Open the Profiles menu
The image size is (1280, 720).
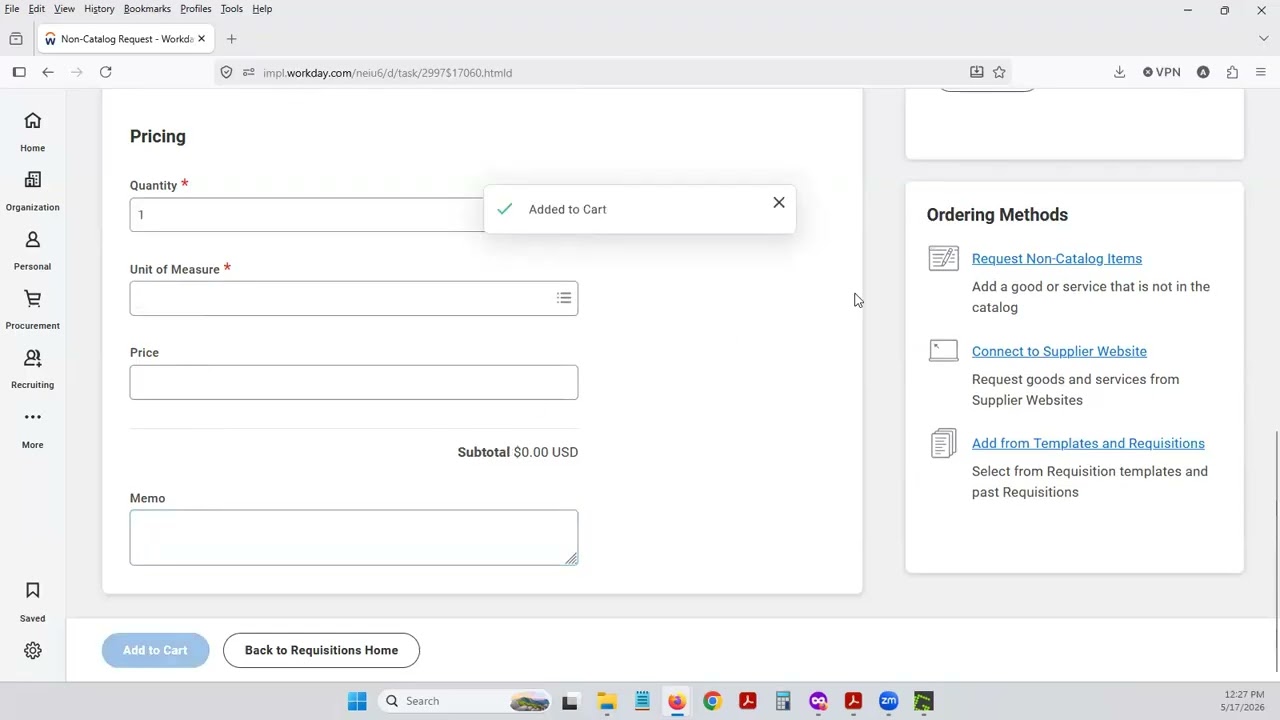[x=196, y=9]
